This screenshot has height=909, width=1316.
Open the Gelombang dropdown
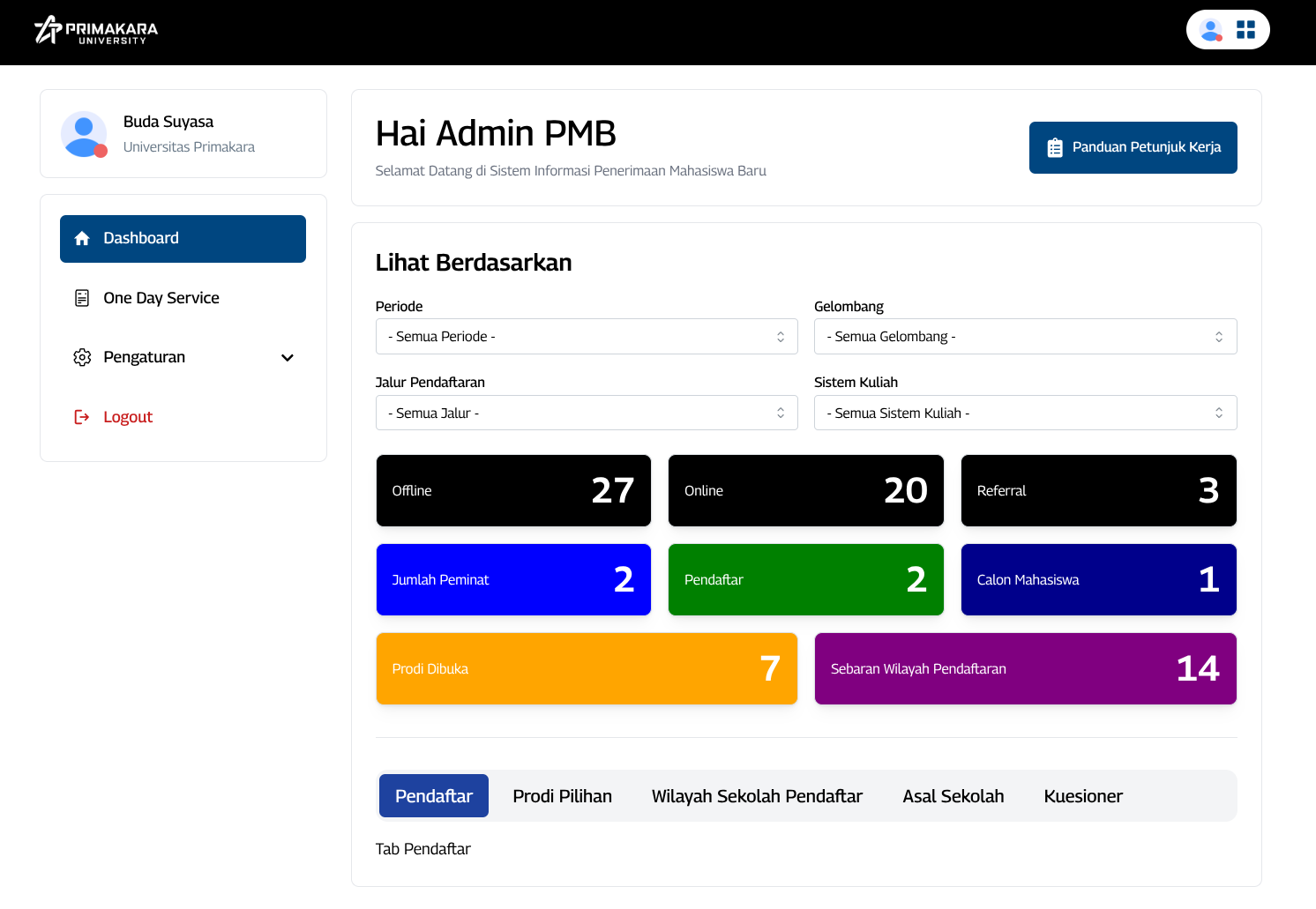[x=1024, y=337]
